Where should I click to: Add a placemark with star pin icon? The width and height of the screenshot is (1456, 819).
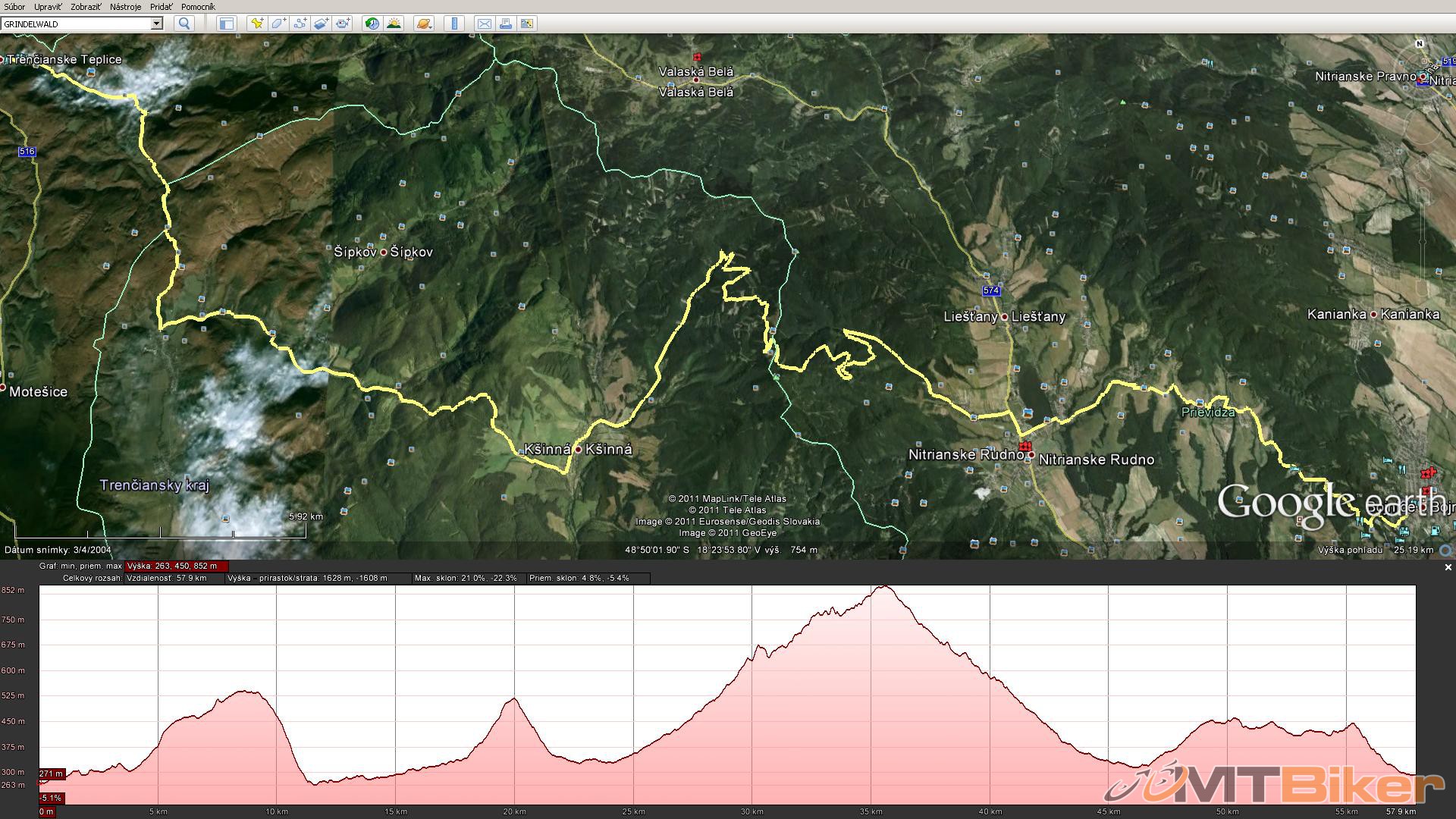pos(257,24)
